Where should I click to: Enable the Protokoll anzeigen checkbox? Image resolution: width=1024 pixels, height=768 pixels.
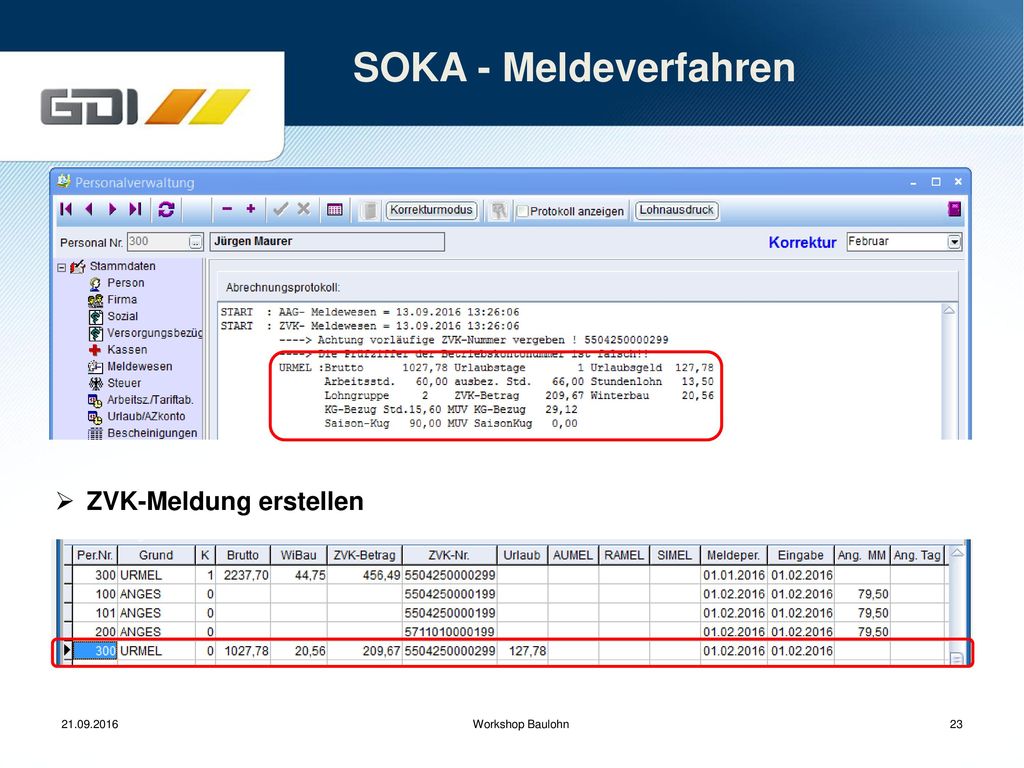(522, 212)
